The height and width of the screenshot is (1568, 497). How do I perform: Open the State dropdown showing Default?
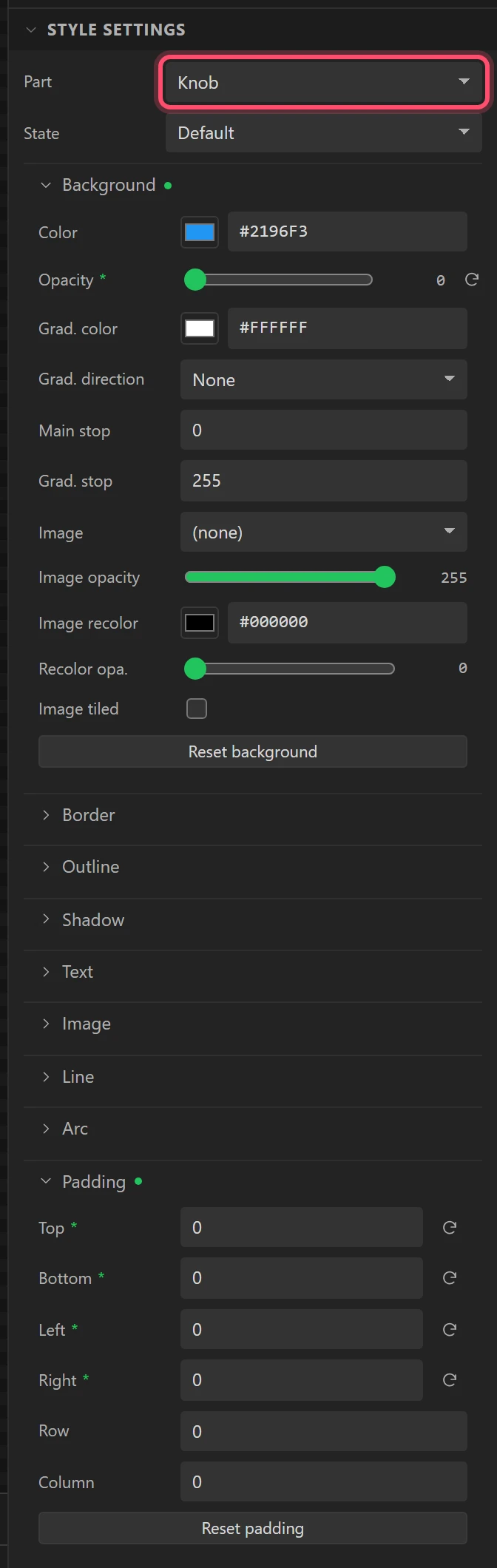(324, 133)
